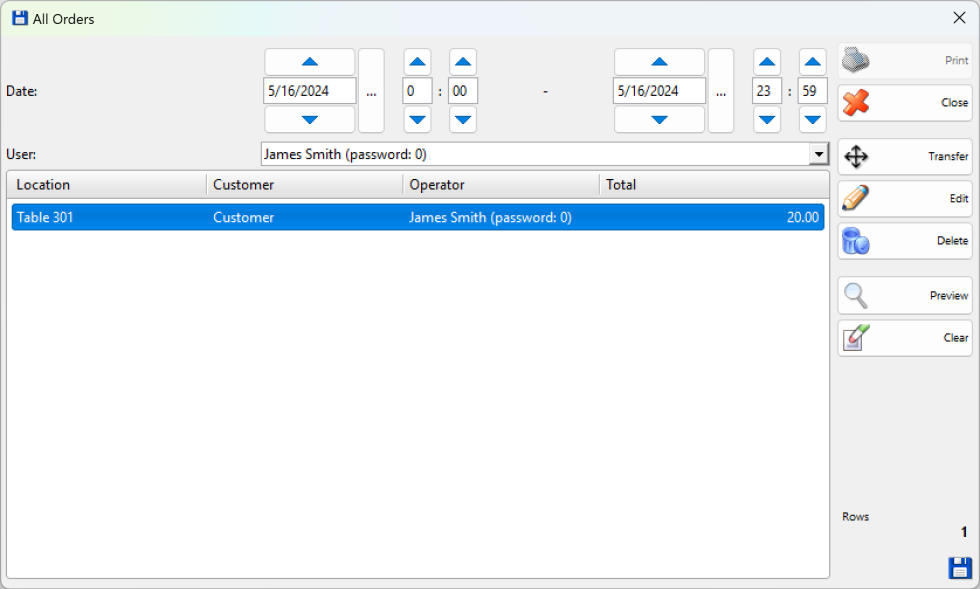The height and width of the screenshot is (589, 980).
Task: Click the Transfer button with arrows icon
Action: [905, 156]
